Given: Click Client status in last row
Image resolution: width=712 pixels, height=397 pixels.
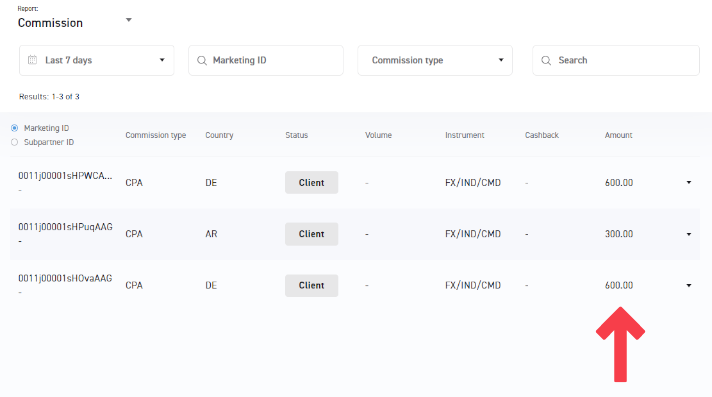Looking at the screenshot, I should coord(312,285).
